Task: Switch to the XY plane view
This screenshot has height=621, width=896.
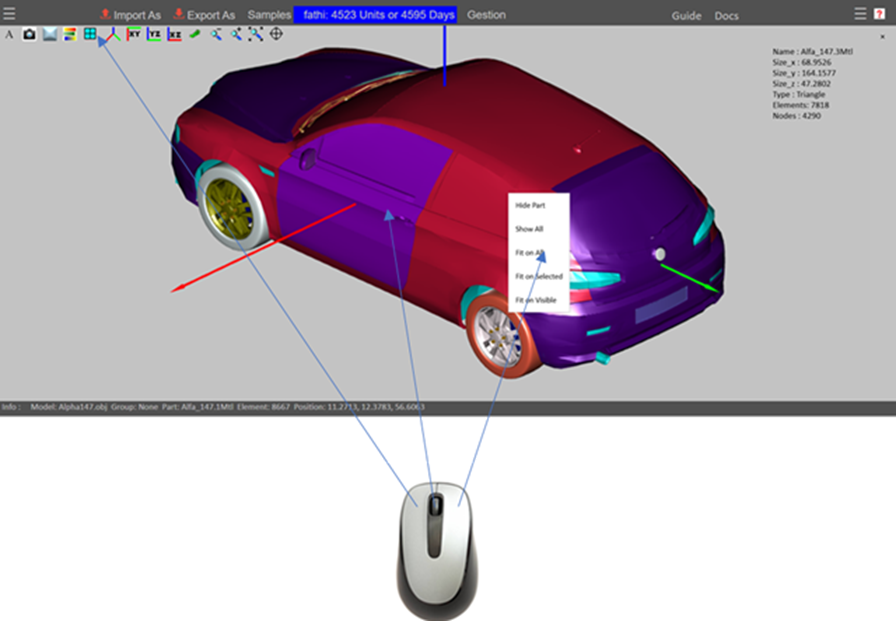Action: click(x=133, y=34)
